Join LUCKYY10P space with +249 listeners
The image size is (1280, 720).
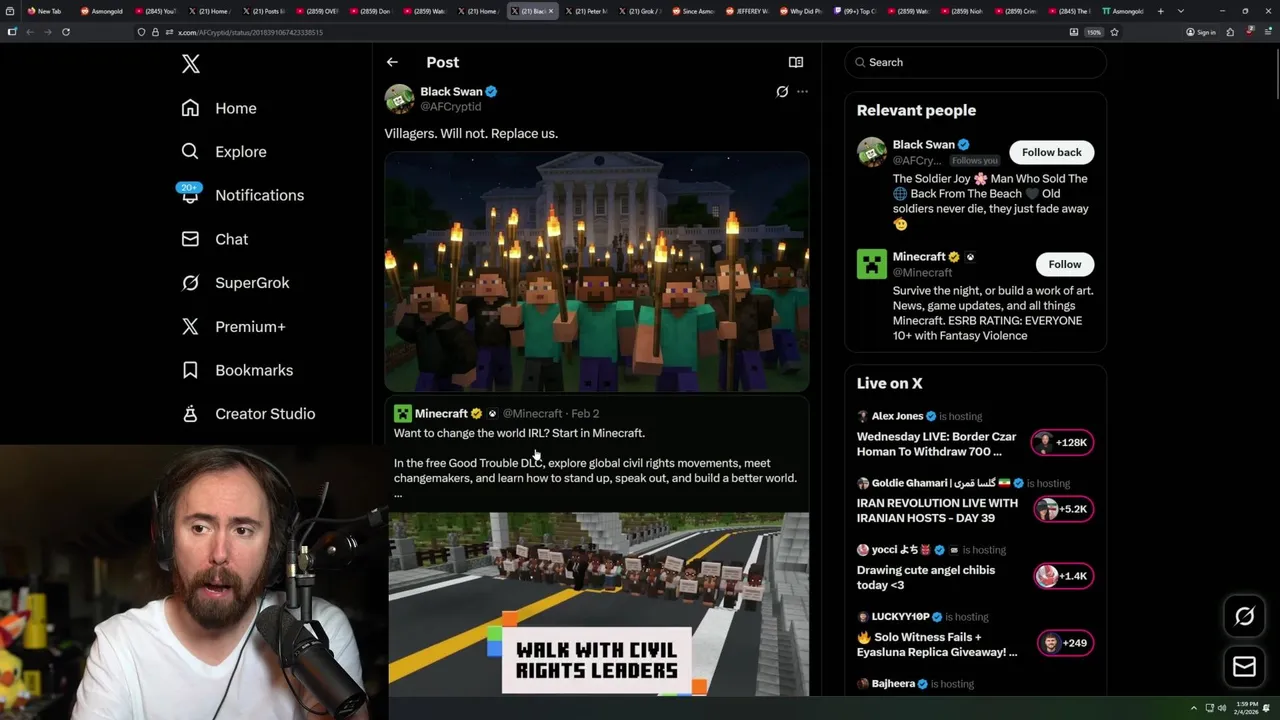point(1066,643)
